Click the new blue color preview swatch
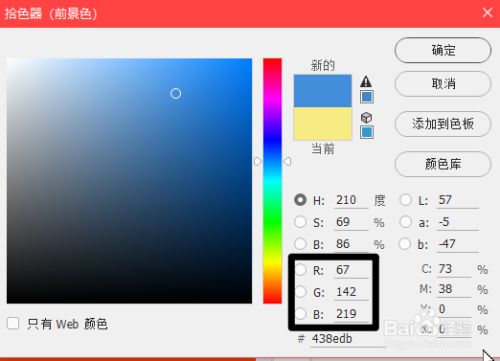Image resolution: width=500 pixels, height=361 pixels. [x=323, y=91]
